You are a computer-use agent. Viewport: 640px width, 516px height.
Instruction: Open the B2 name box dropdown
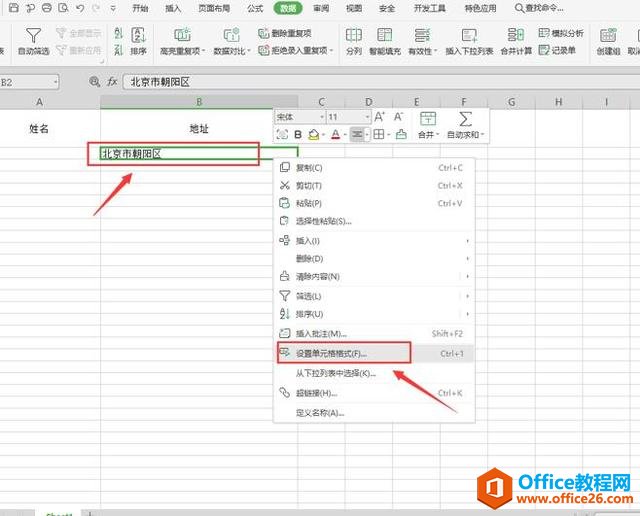(56, 82)
